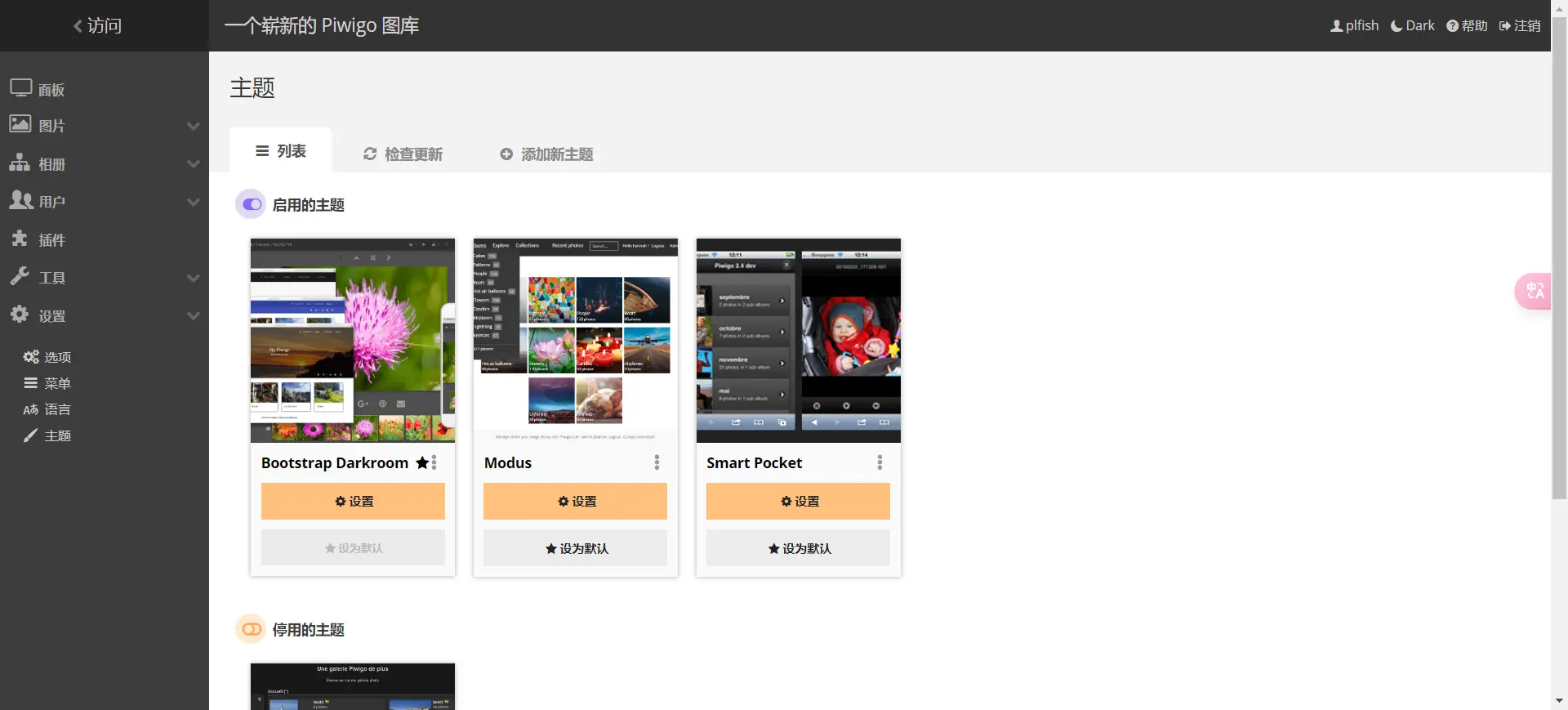The image size is (1568, 710).
Task: Click 设置 button for Modus
Action: [575, 501]
